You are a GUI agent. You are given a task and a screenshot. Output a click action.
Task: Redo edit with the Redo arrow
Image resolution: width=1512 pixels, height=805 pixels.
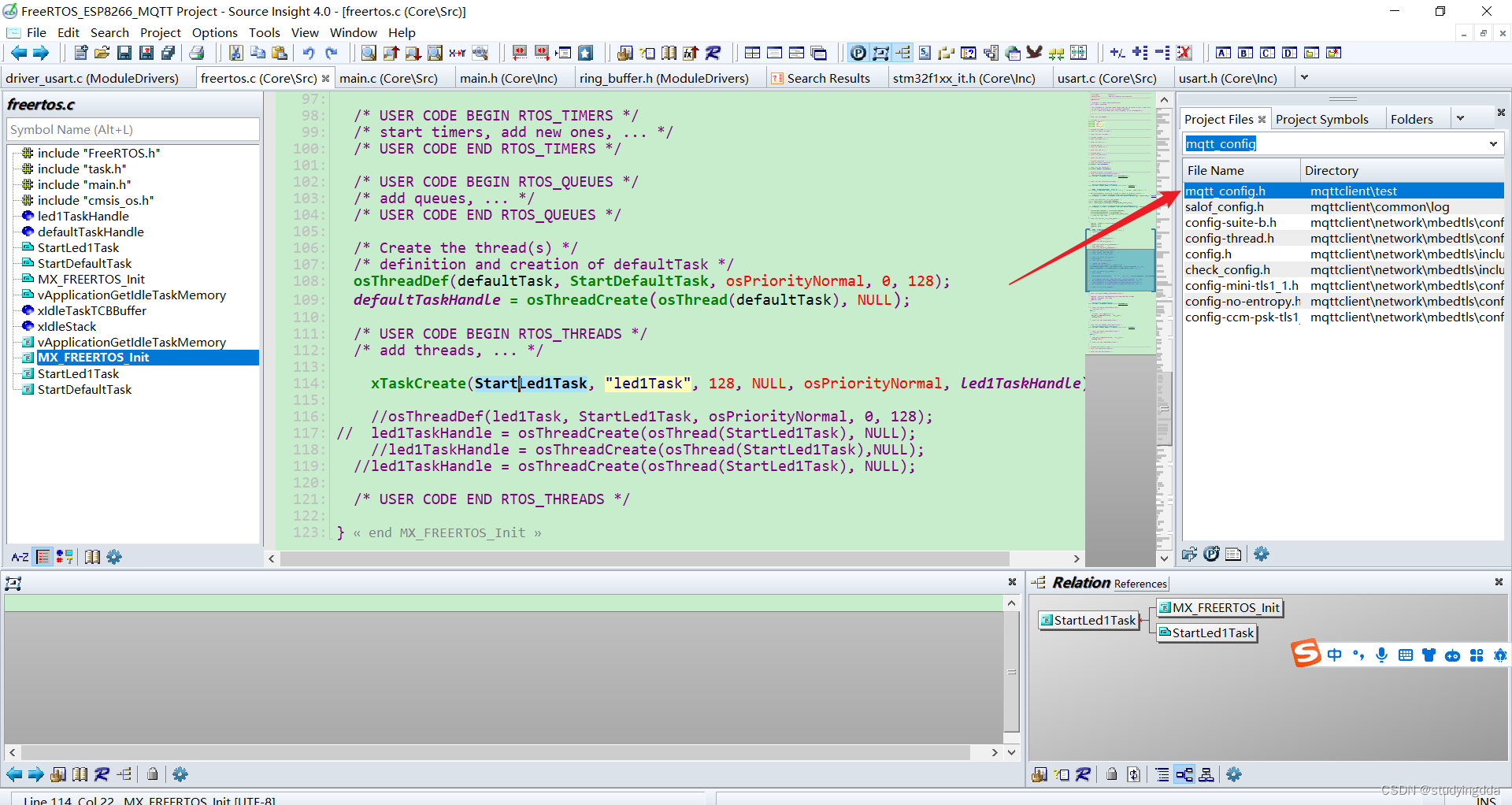point(332,53)
